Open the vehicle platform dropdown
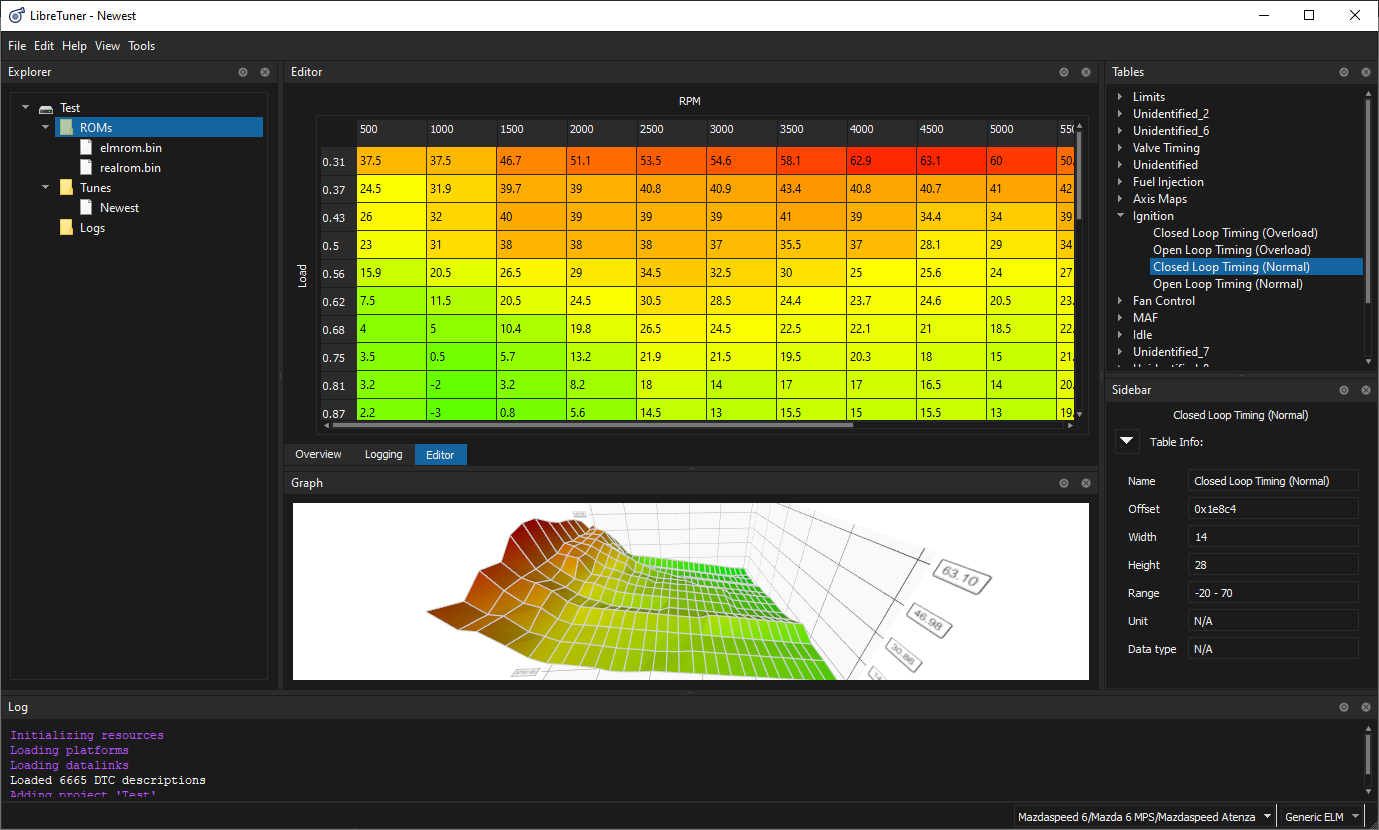 coord(1145,817)
